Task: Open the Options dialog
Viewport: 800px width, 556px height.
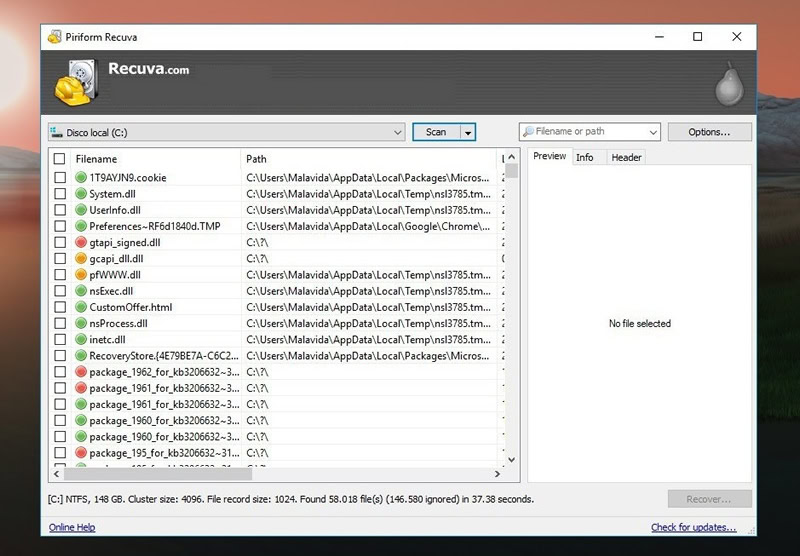Action: 709,132
